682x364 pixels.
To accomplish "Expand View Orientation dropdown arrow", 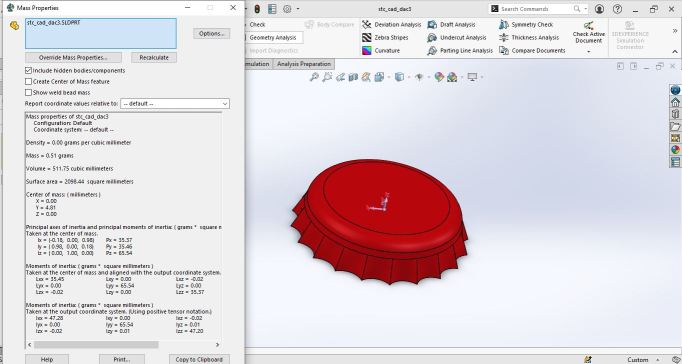I will click(x=388, y=77).
